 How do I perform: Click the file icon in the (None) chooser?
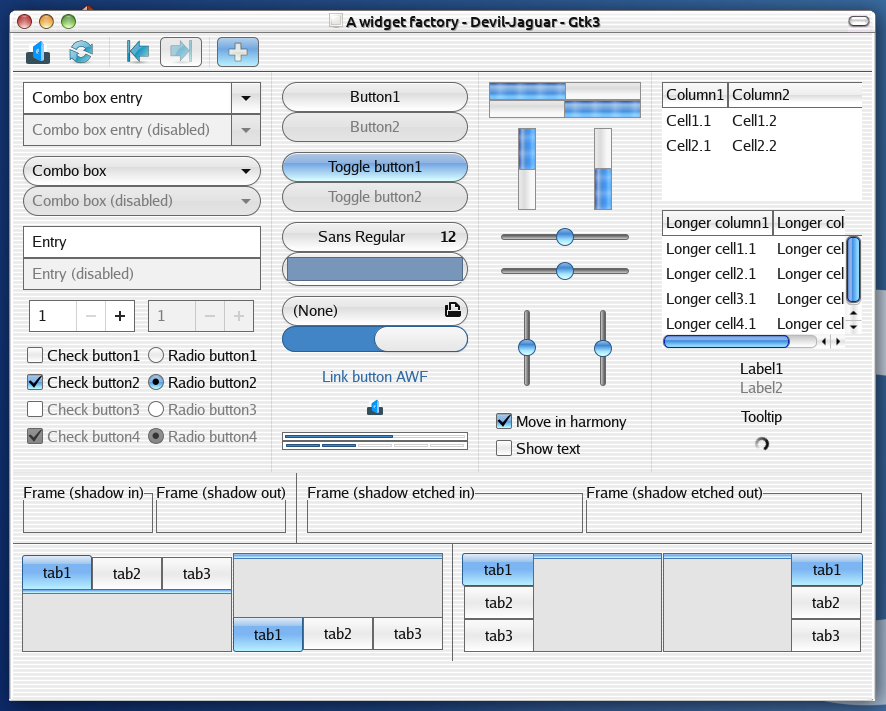[453, 310]
